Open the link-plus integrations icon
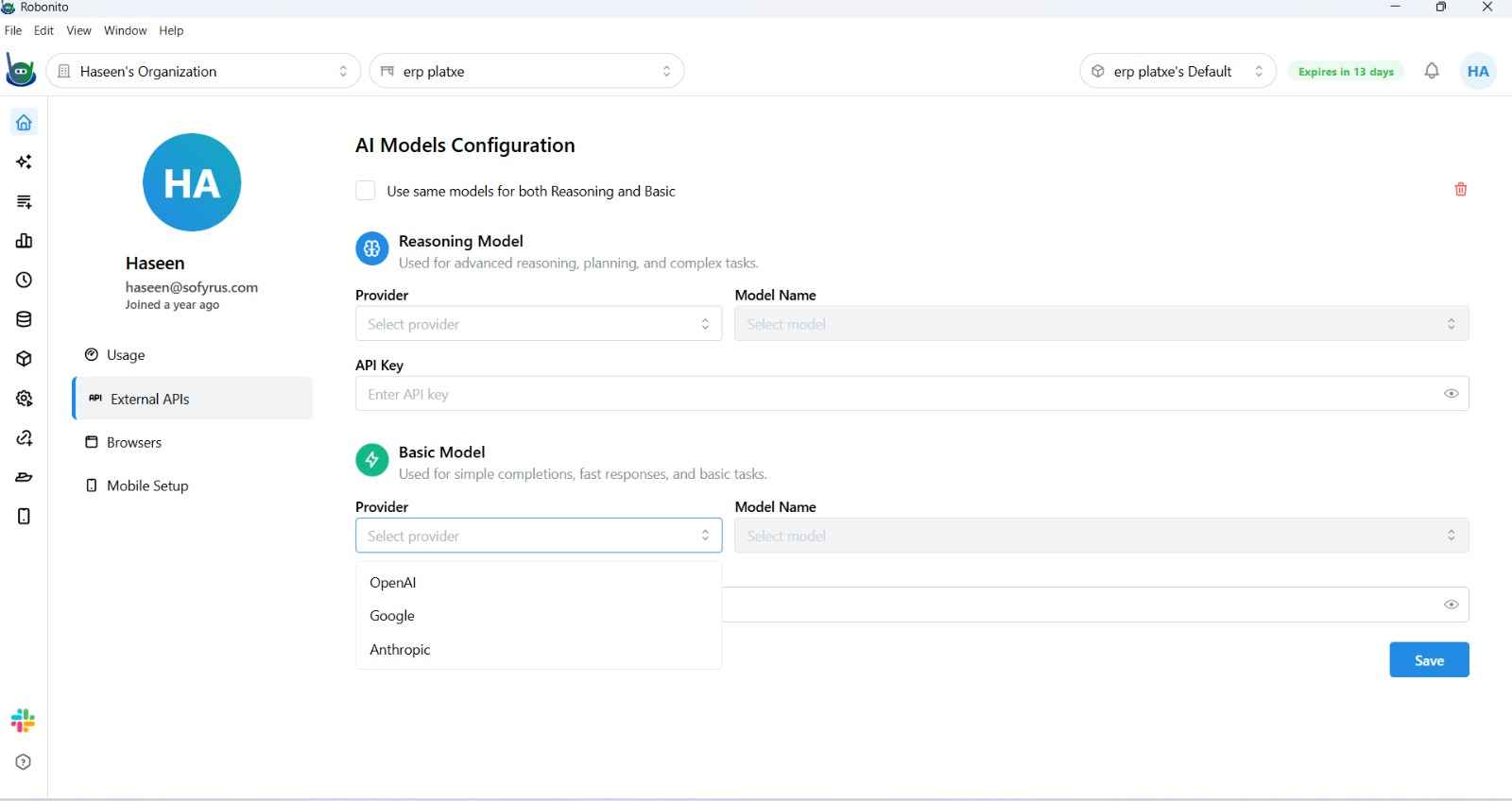 (x=24, y=438)
